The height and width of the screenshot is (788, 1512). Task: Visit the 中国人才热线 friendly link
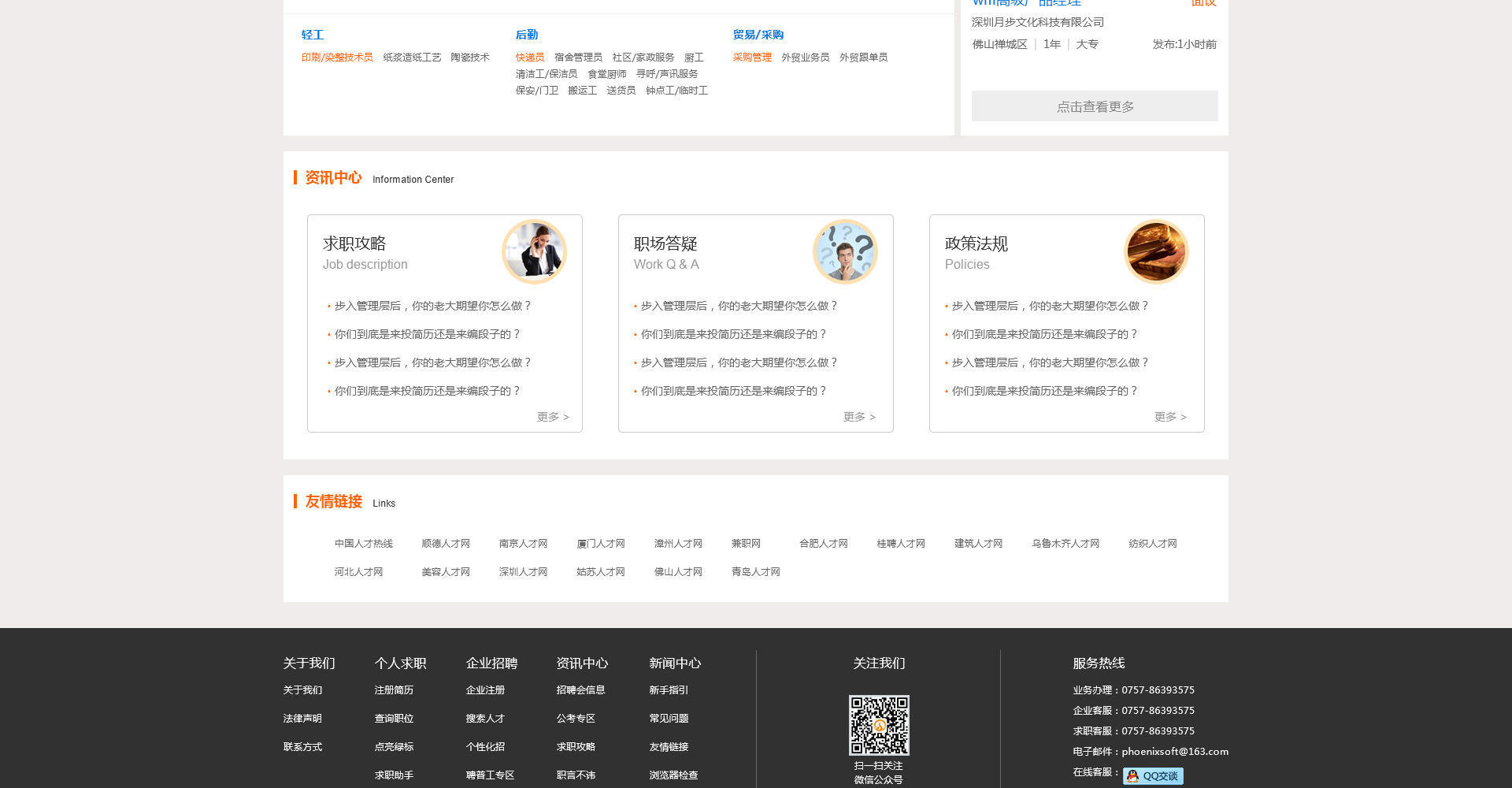[x=363, y=544]
